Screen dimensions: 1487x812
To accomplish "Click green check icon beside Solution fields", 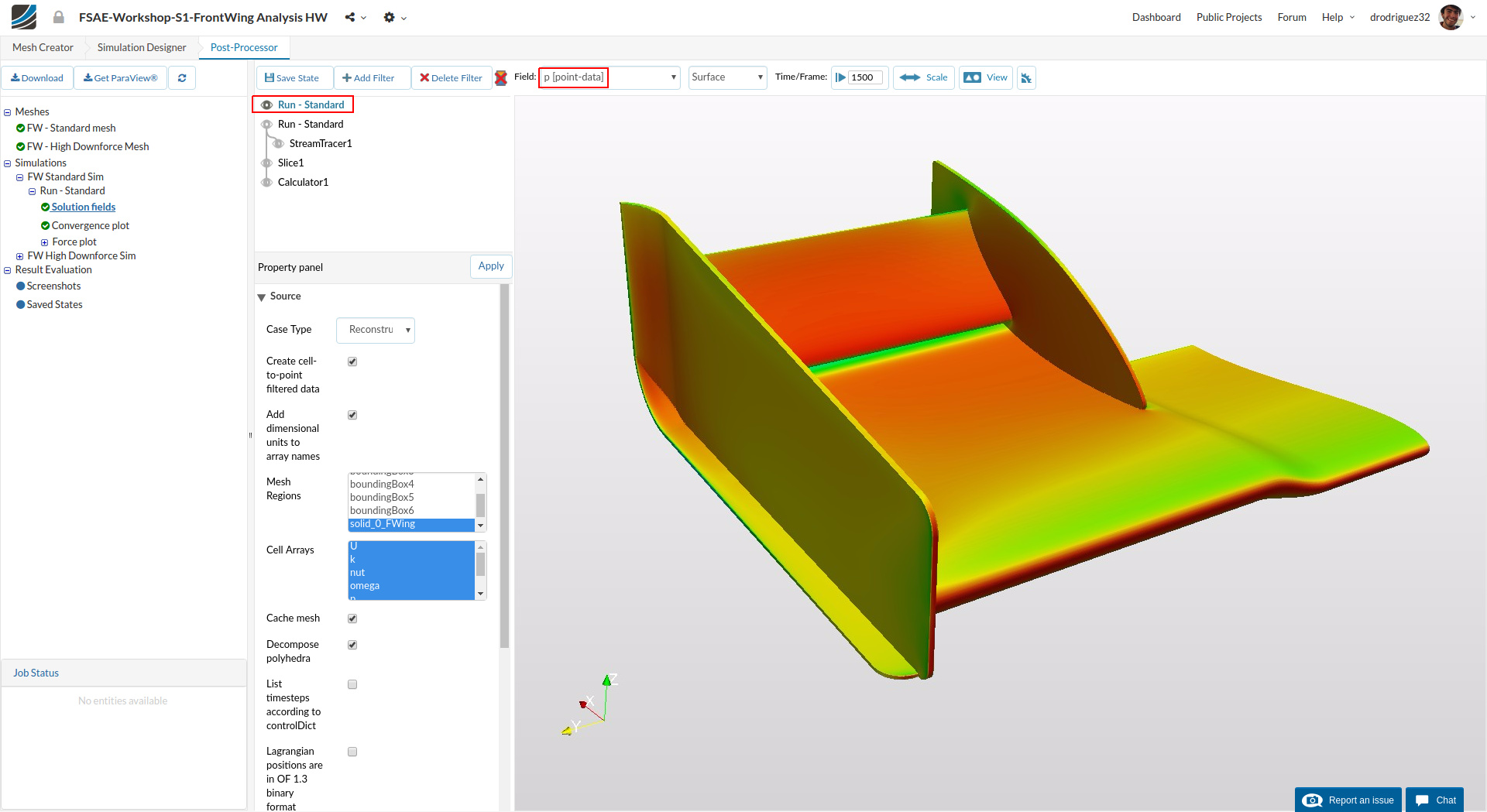I will (x=45, y=207).
